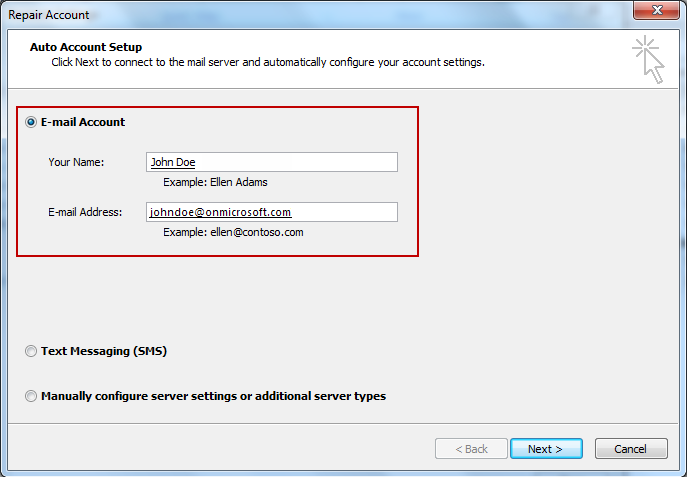Select the E-mail Account radio button

[x=31, y=122]
